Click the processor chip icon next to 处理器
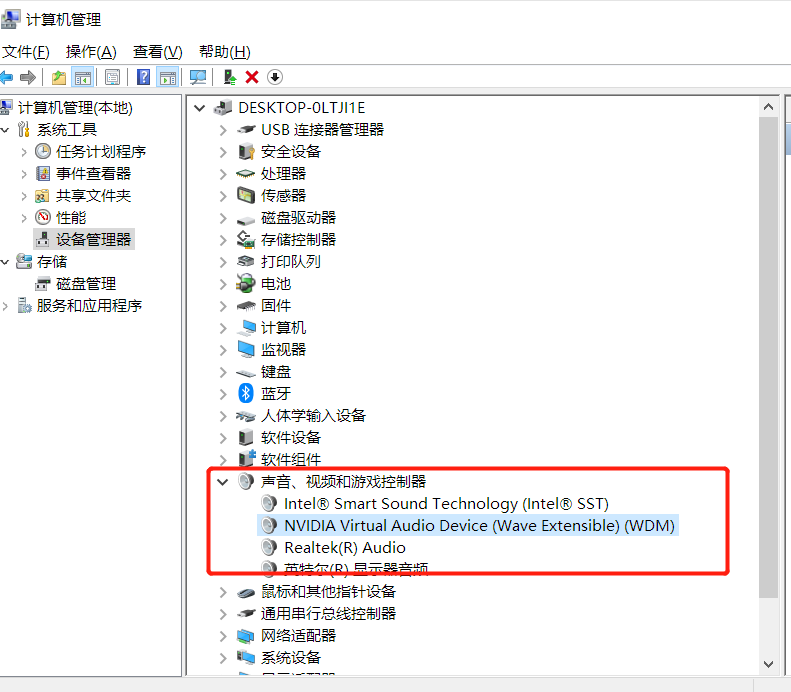The image size is (791, 692). tap(246, 174)
